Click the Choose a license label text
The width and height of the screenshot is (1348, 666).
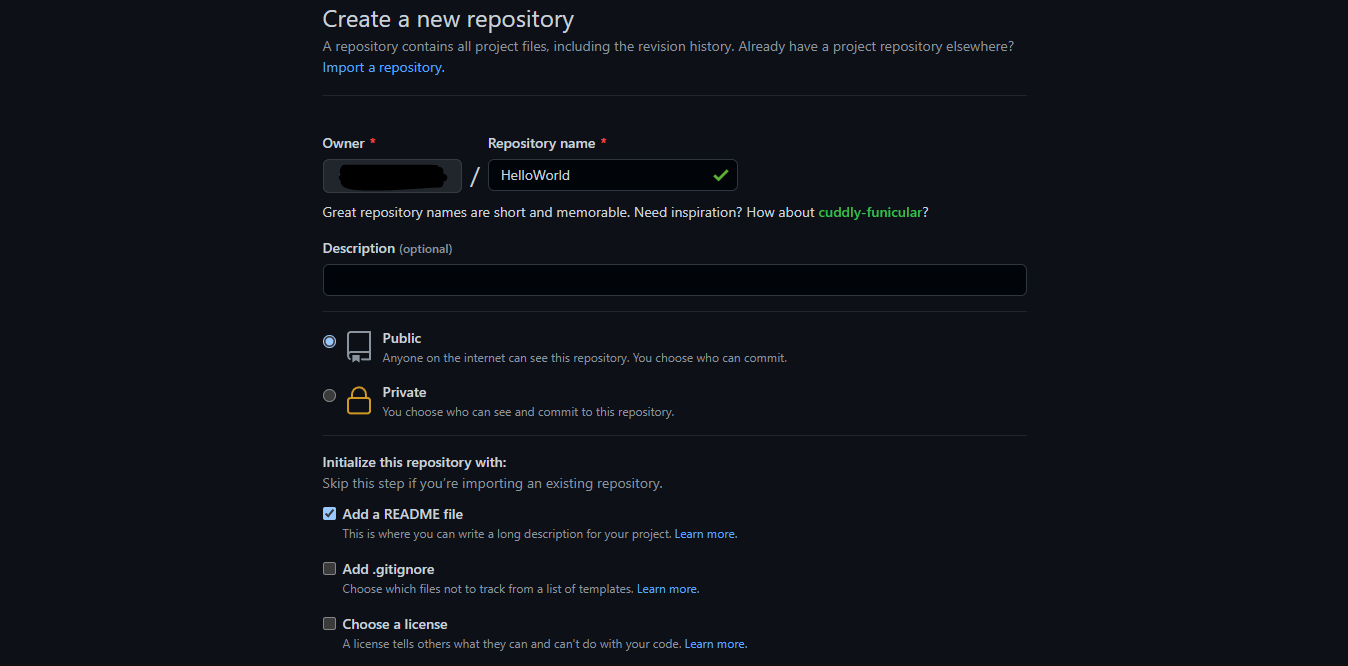tap(394, 624)
